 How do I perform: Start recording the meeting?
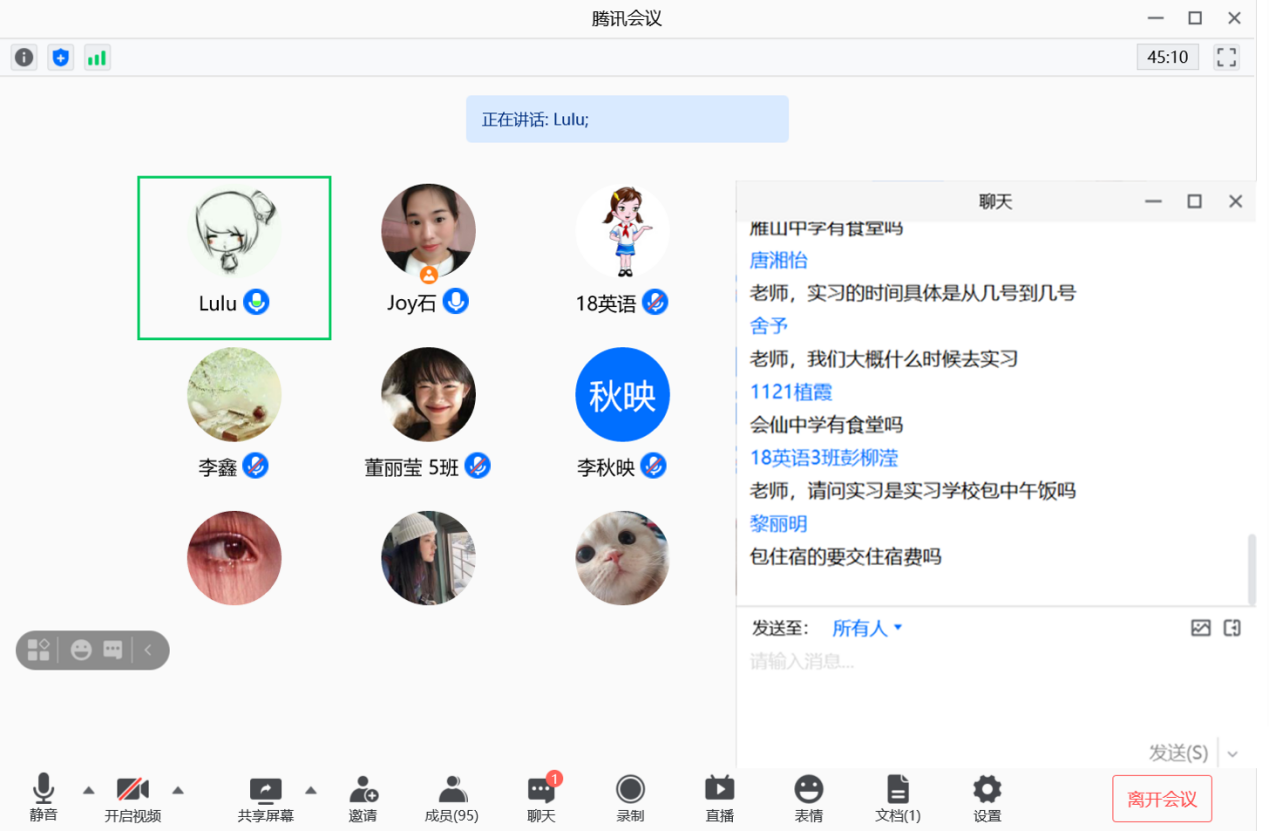tap(630, 798)
